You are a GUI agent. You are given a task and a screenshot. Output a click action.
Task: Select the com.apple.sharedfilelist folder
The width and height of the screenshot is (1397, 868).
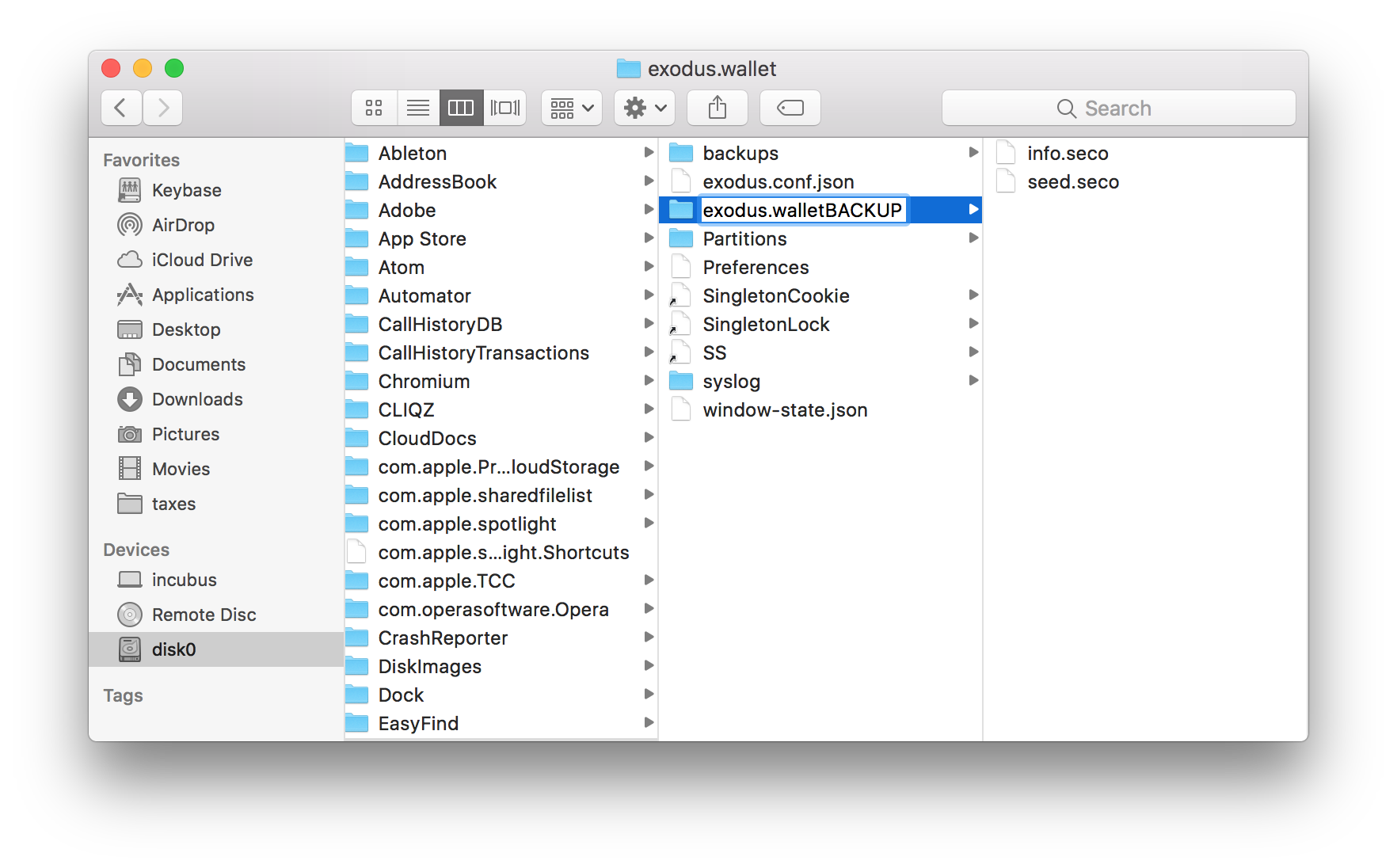coord(501,495)
